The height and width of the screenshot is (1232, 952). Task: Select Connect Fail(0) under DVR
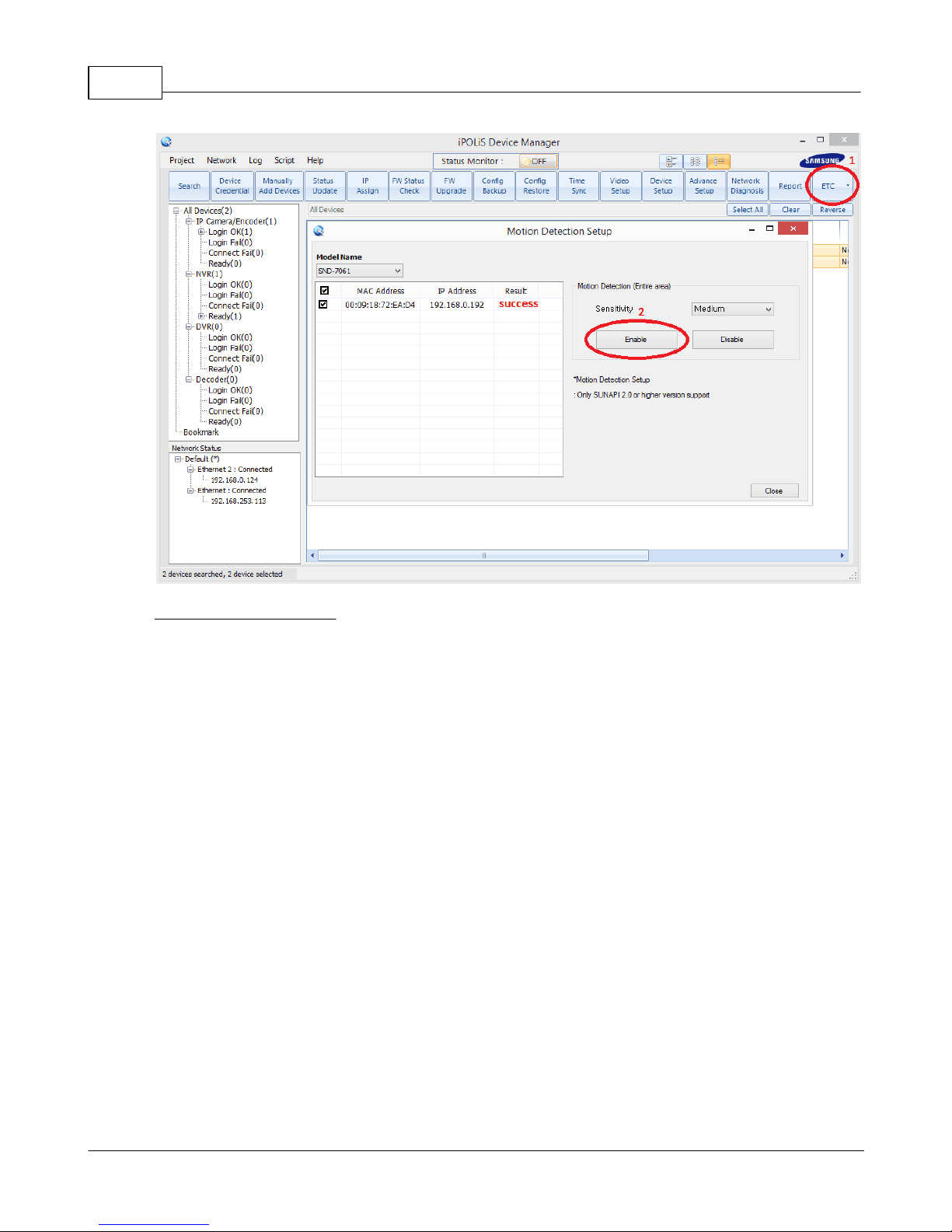click(235, 358)
